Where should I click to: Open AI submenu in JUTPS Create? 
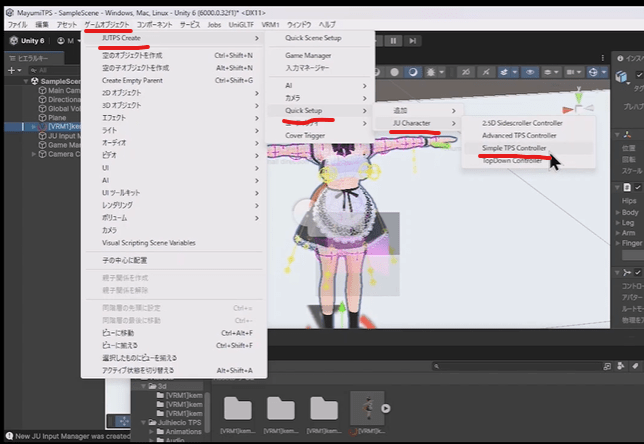318,85
